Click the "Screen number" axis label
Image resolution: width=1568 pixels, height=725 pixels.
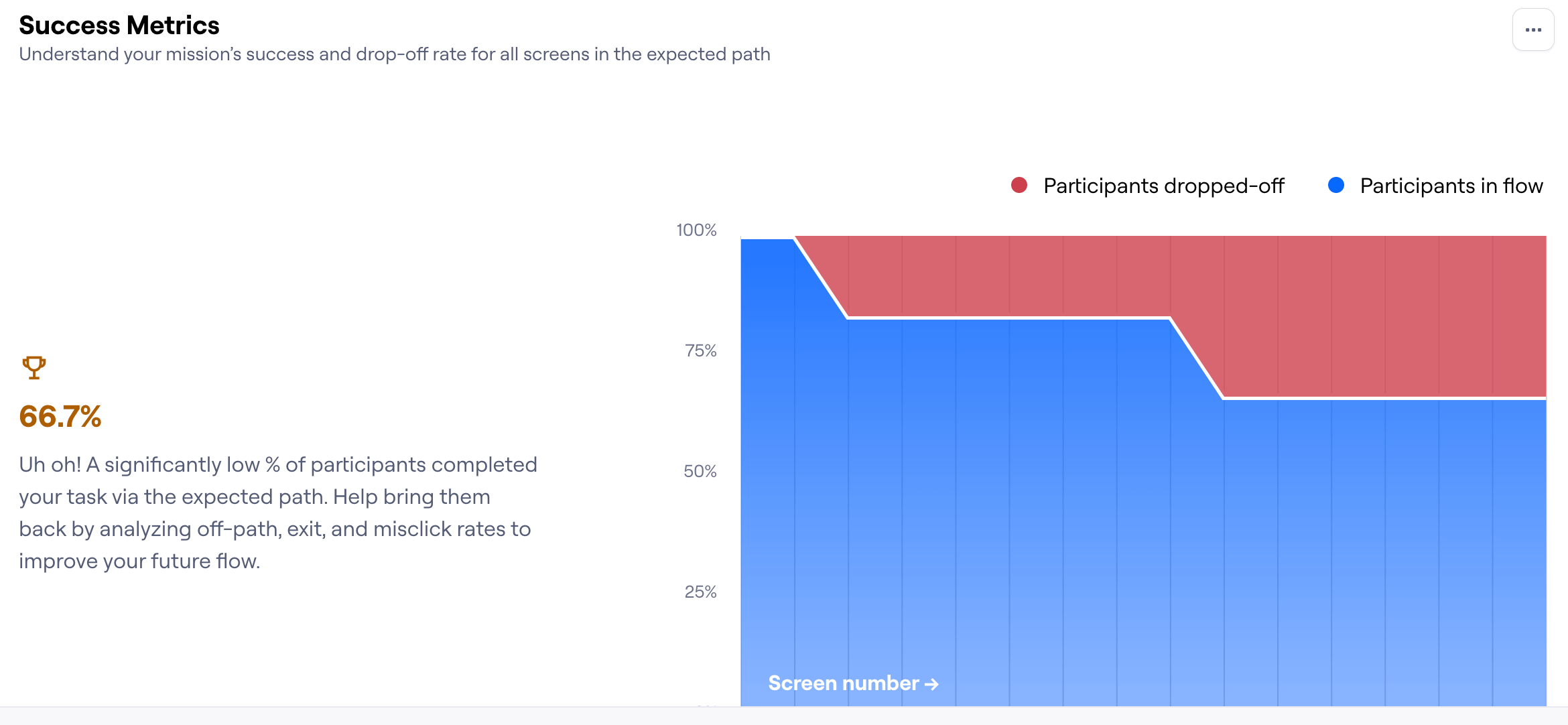pyautogui.click(x=843, y=683)
